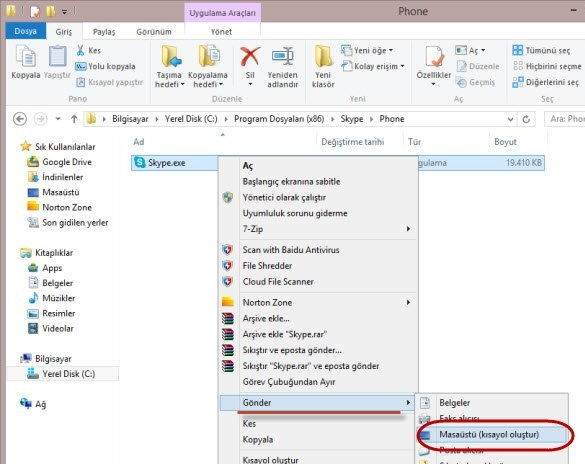Click the Sil red X icon

250,56
